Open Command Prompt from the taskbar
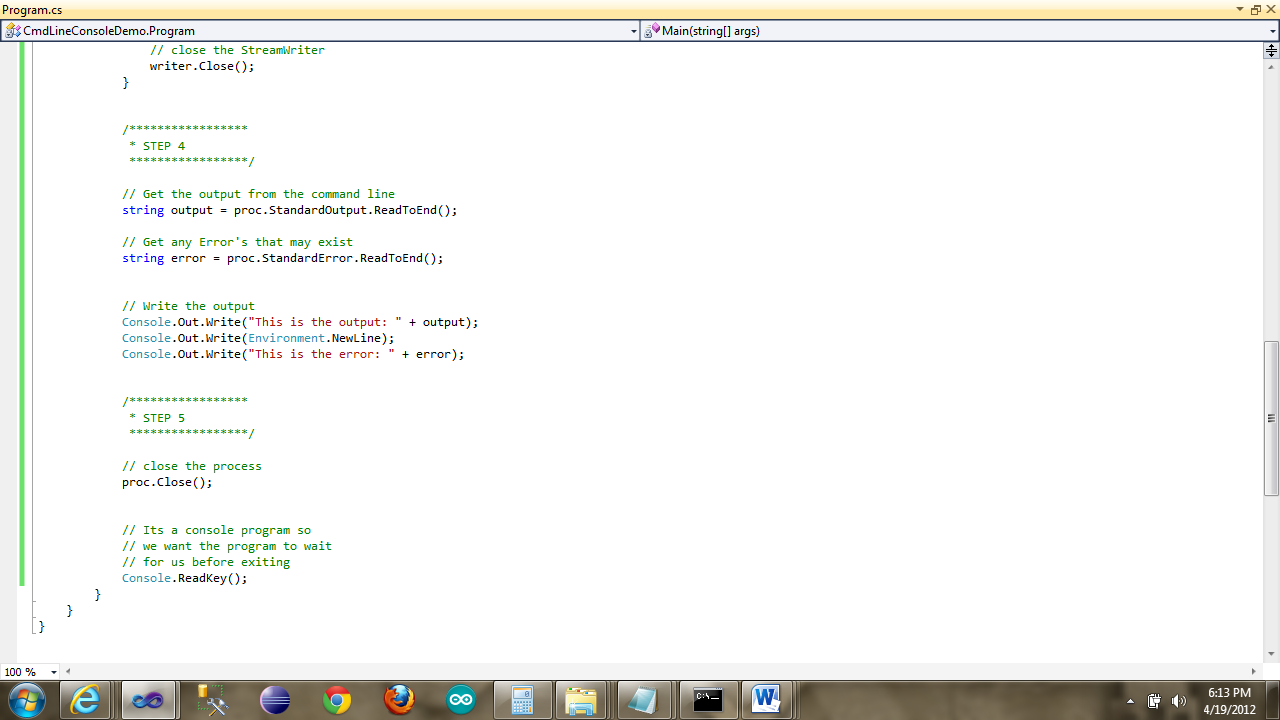The image size is (1280, 720). point(707,700)
